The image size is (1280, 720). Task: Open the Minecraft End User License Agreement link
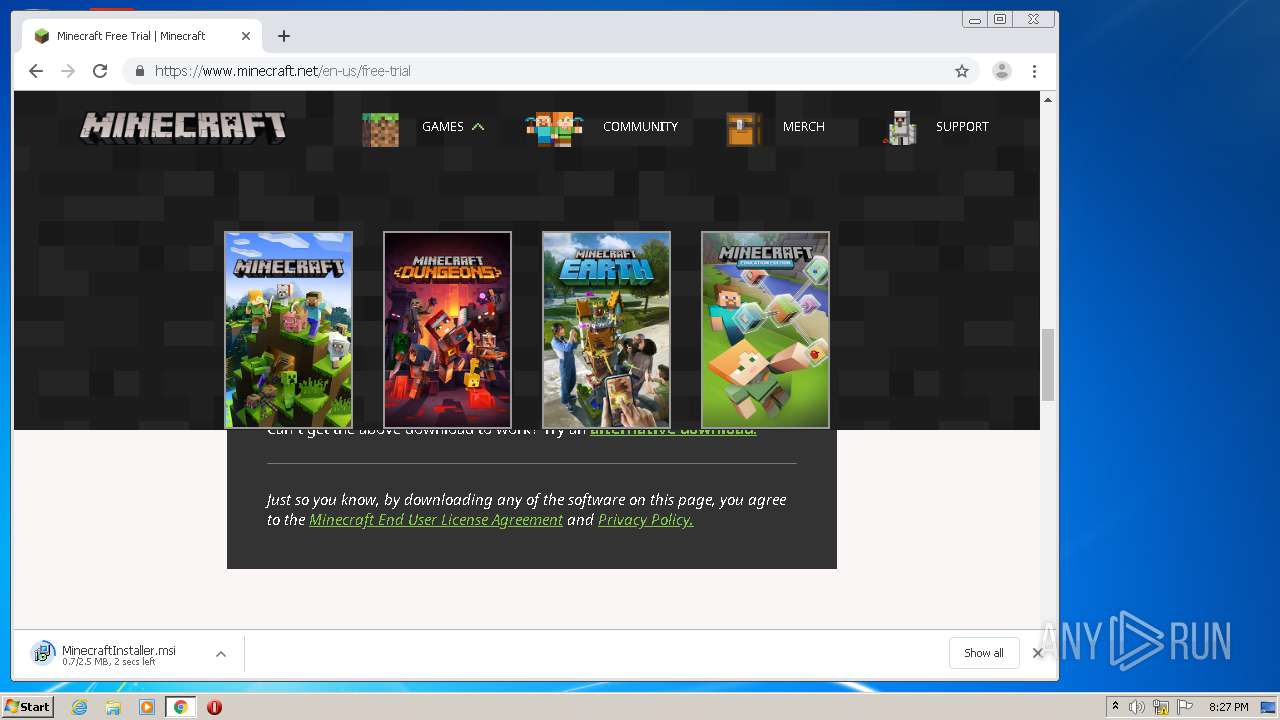tap(436, 520)
